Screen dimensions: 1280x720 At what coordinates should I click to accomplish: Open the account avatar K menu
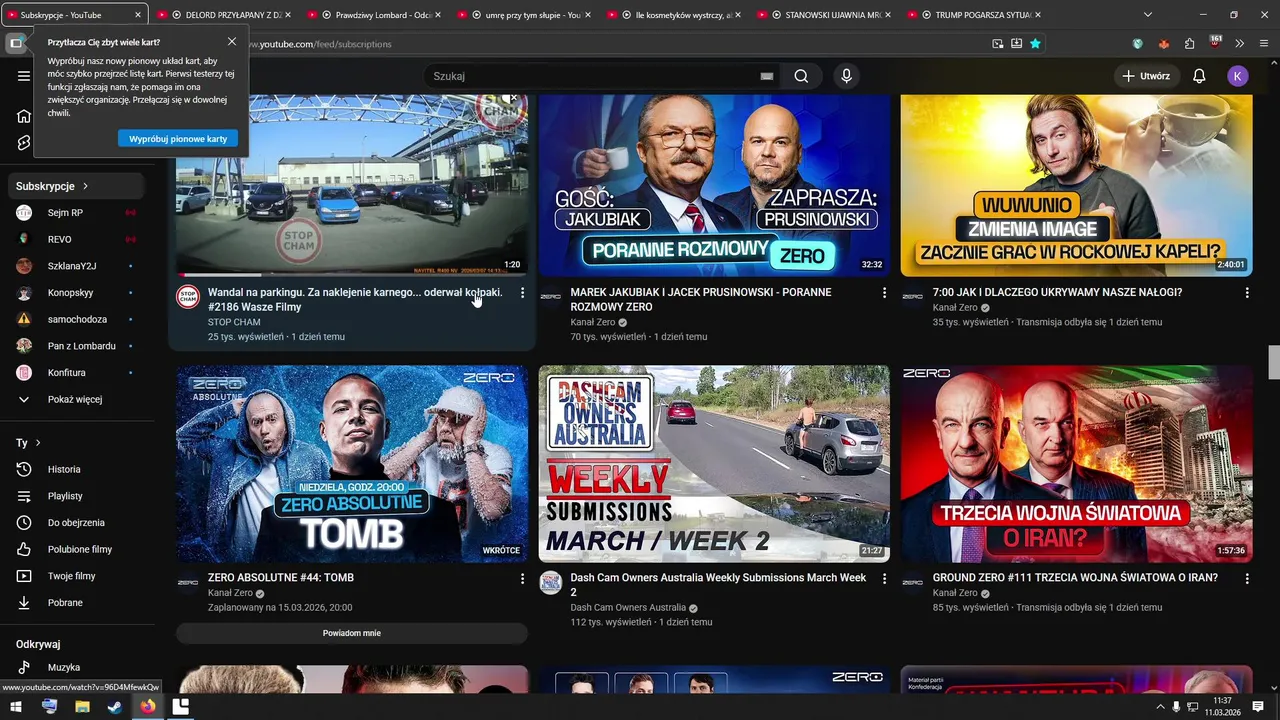tap(1238, 76)
